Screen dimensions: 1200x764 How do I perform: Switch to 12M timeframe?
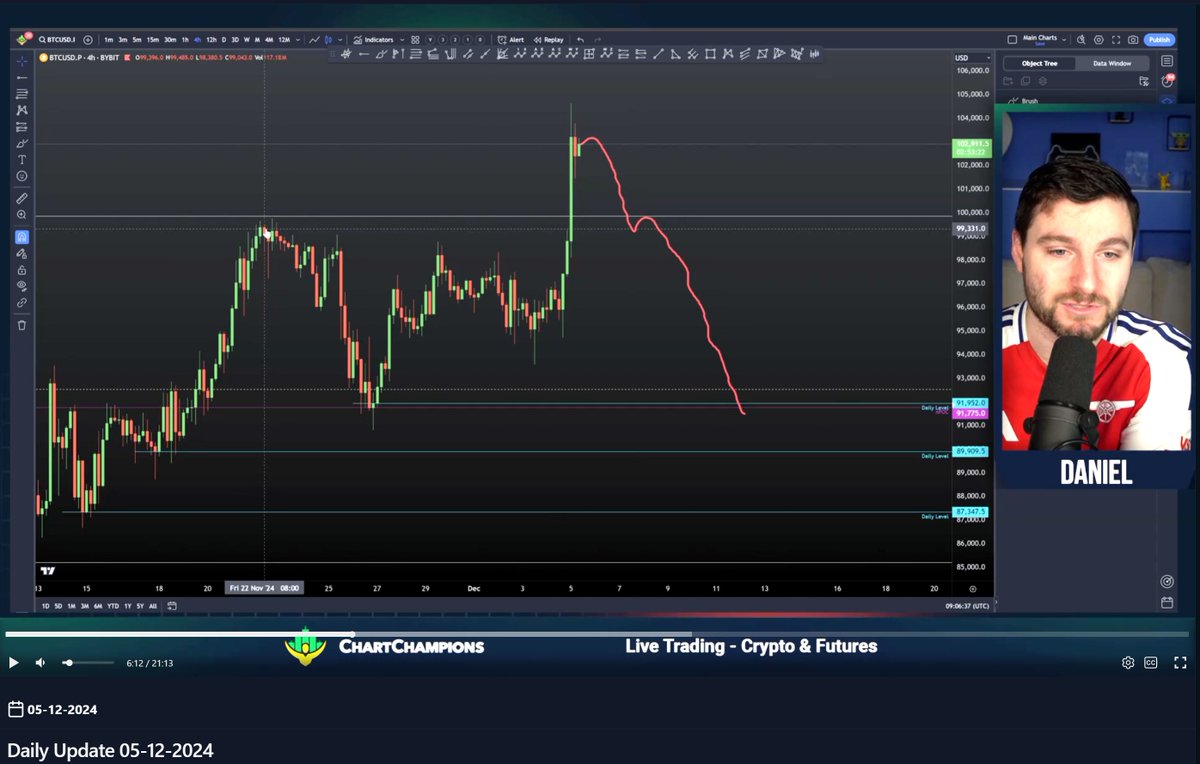284,40
